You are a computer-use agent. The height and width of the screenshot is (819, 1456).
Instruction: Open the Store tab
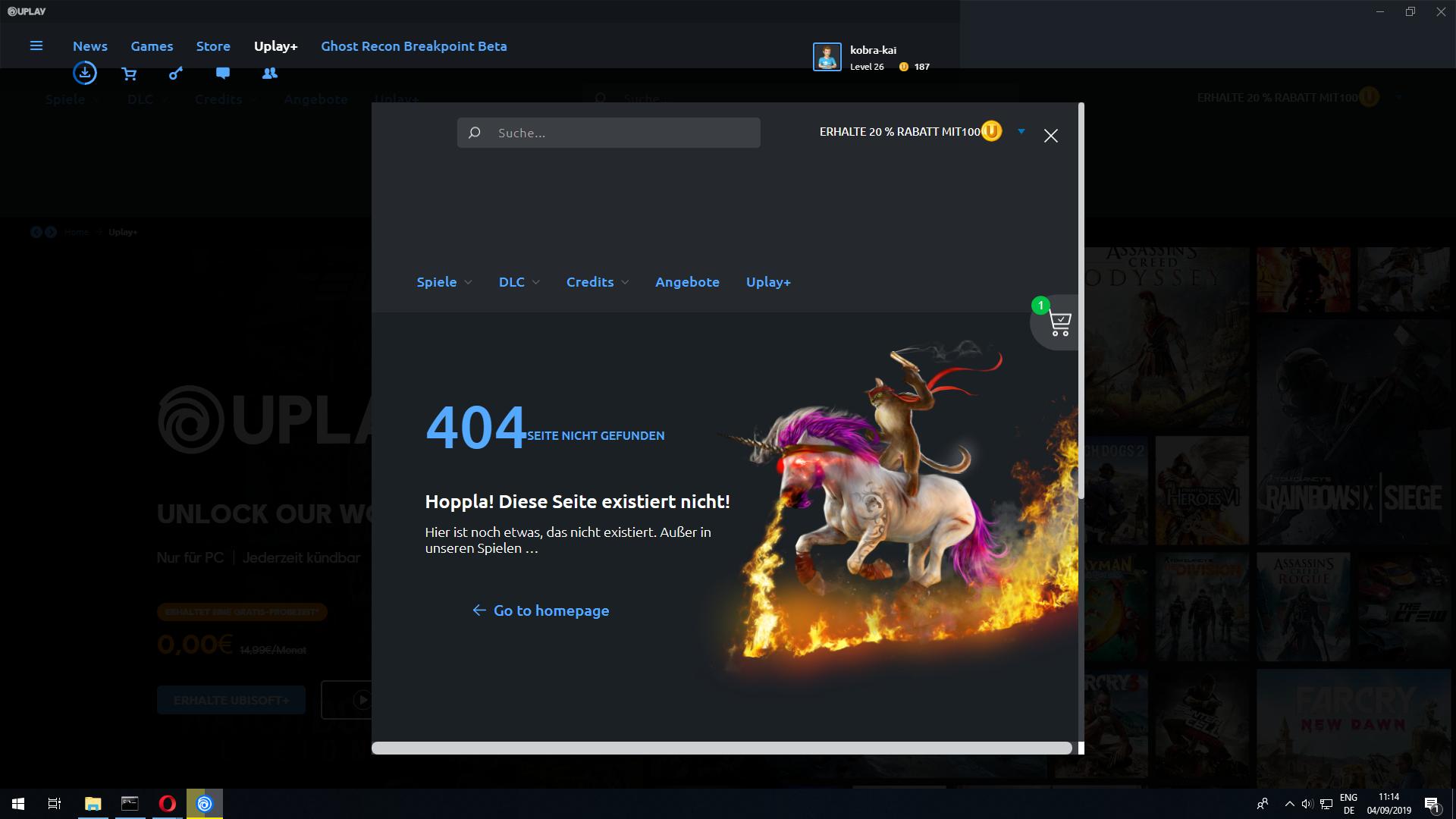tap(213, 46)
